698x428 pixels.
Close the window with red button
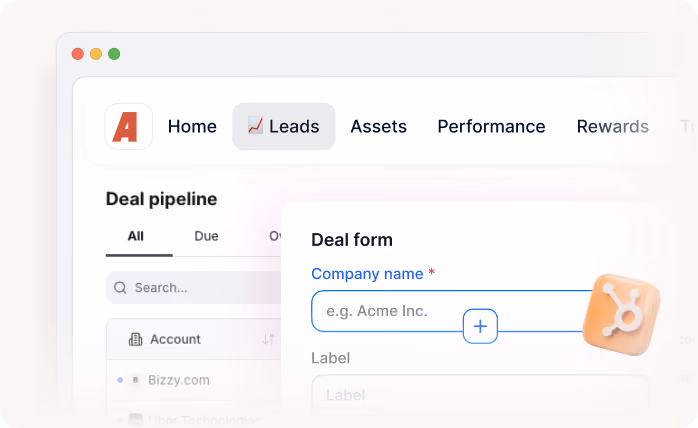(x=78, y=54)
